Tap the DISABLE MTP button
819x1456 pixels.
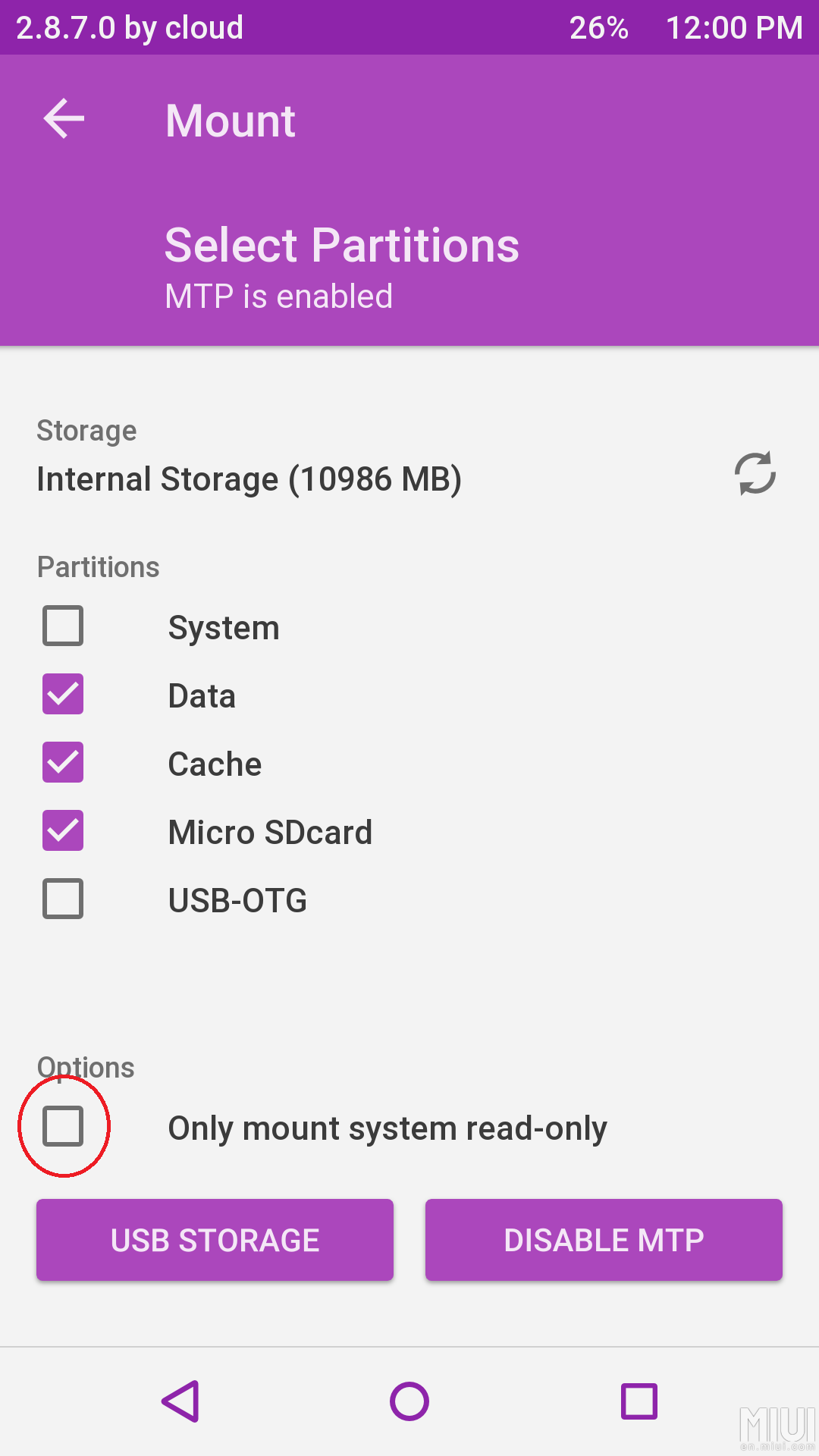pos(604,1240)
